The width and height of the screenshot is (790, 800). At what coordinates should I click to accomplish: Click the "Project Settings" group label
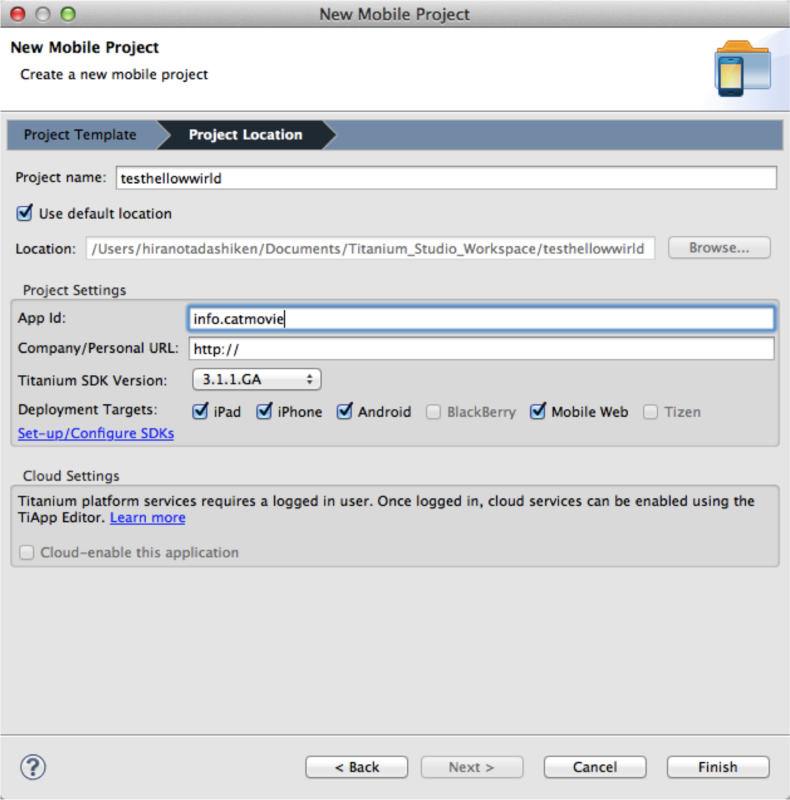tap(75, 290)
